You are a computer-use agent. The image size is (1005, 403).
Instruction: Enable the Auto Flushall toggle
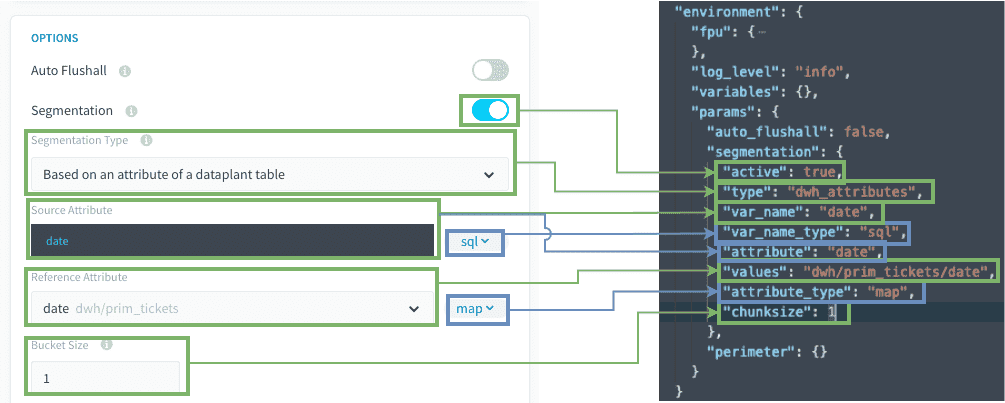tap(490, 70)
